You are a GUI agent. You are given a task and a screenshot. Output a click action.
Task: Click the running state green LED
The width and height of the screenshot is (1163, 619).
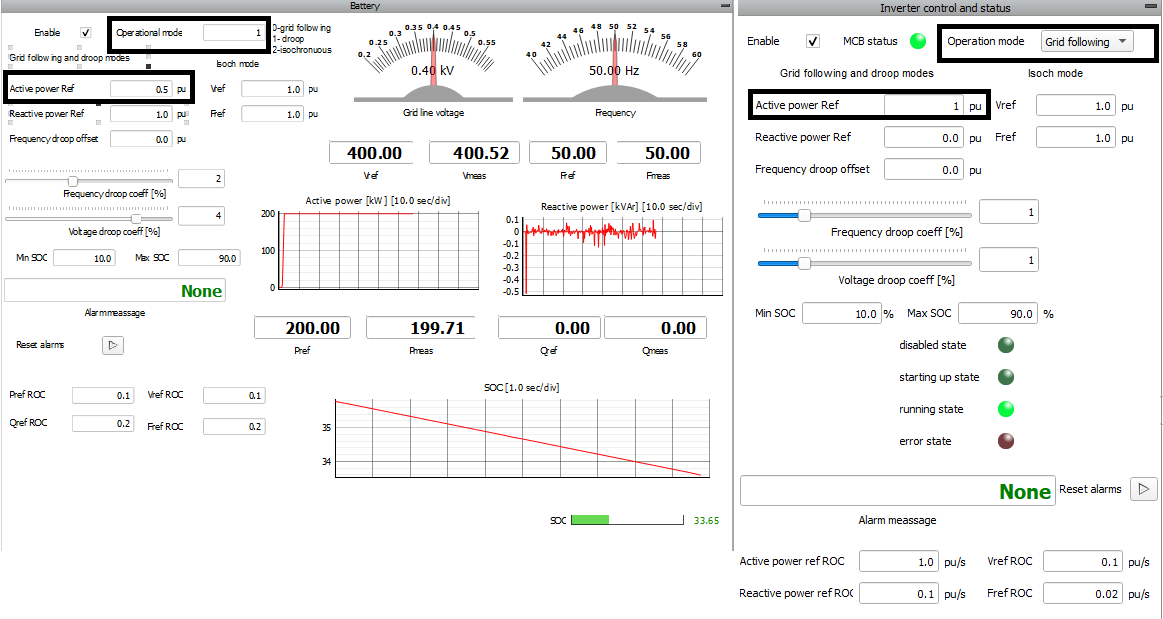(x=1006, y=409)
